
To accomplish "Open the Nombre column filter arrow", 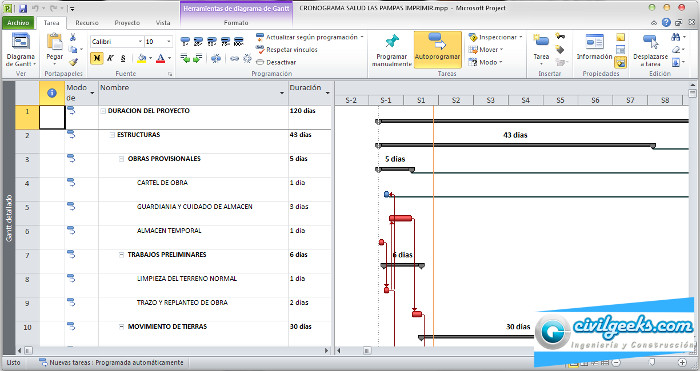I will [282, 93].
